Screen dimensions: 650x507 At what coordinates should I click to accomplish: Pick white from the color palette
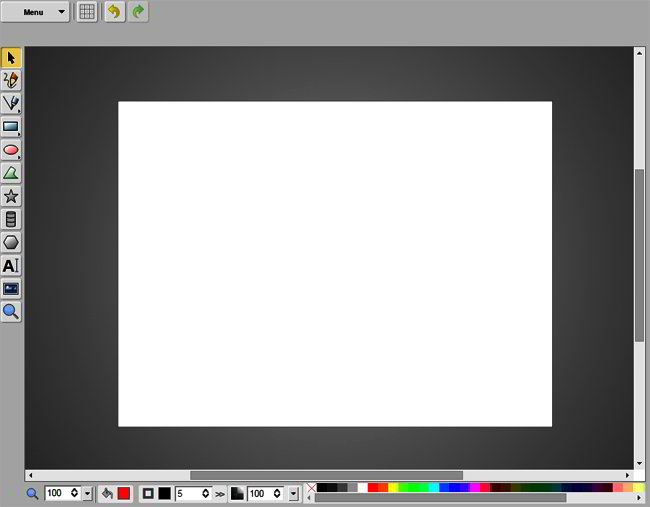point(362,488)
